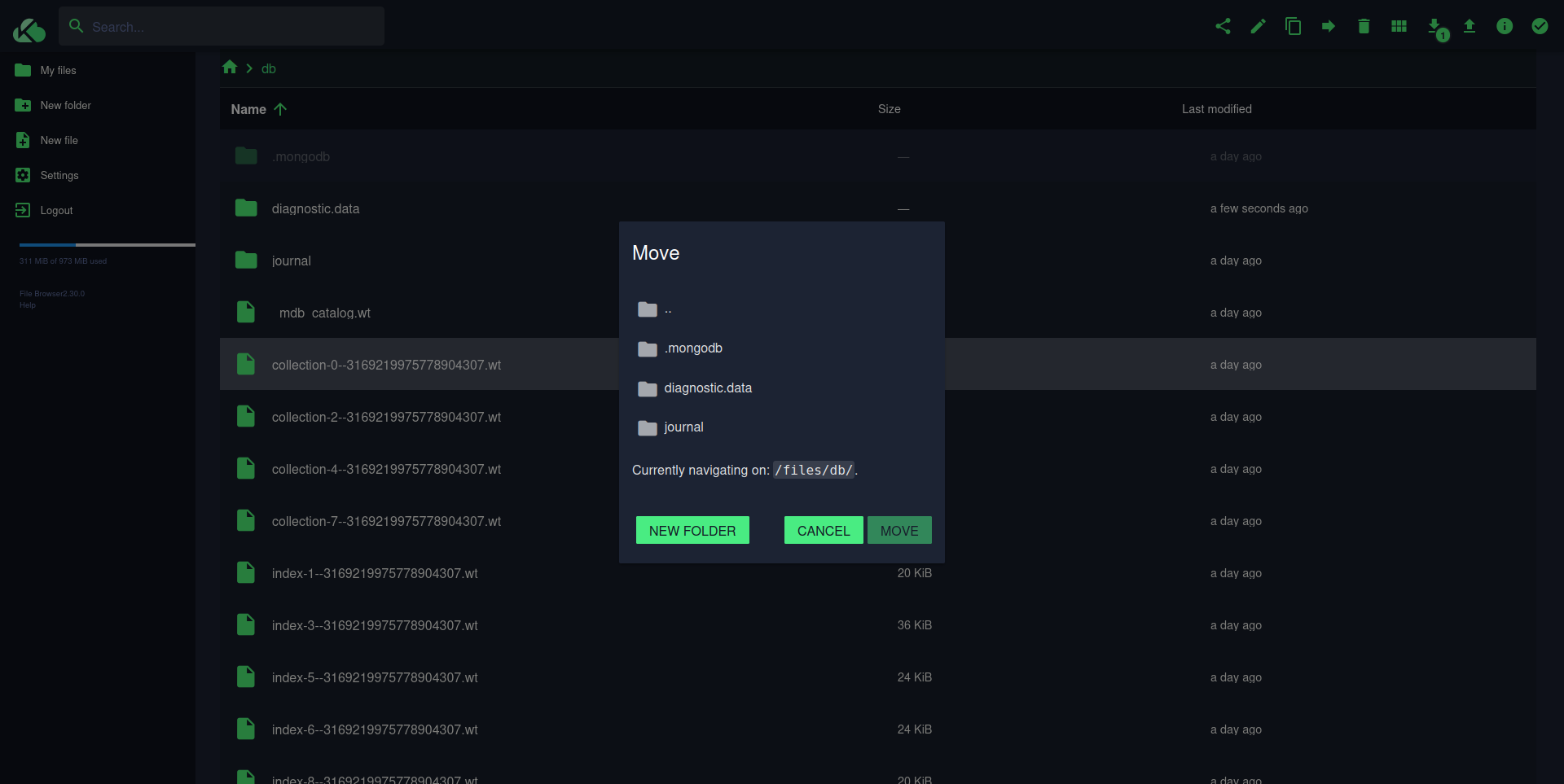1564x784 pixels.
Task: Click the New folder plus icon
Action: point(23,105)
